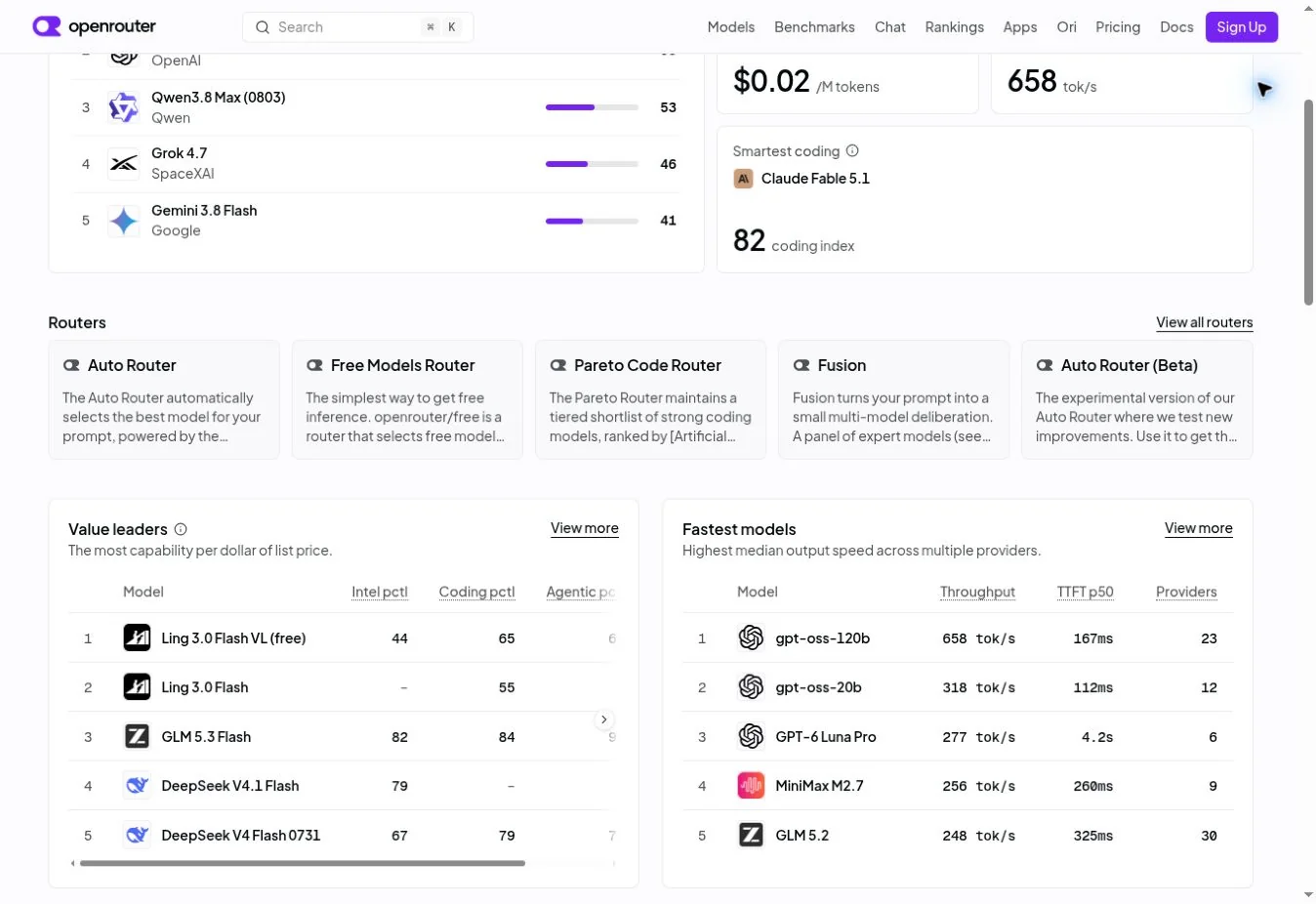The image size is (1316, 904).
Task: Select the MiniMax M2.7 model name
Action: tap(819, 786)
